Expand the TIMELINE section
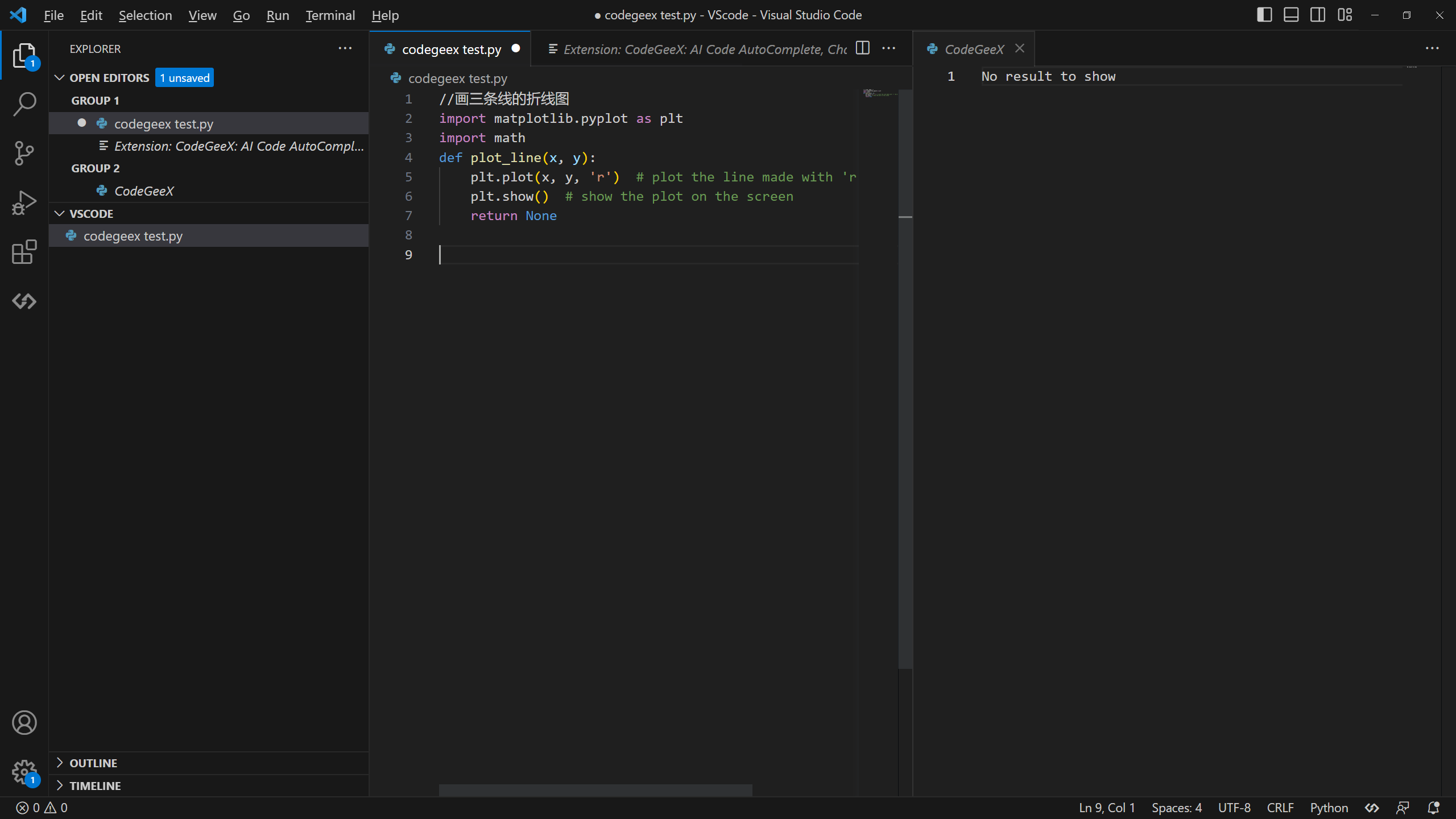This screenshot has width=1456, height=819. point(59,785)
